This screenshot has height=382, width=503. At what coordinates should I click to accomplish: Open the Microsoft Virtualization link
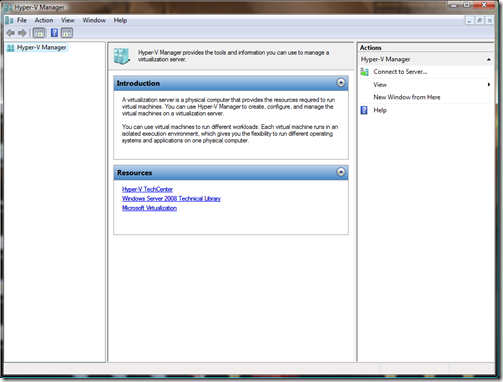149,208
